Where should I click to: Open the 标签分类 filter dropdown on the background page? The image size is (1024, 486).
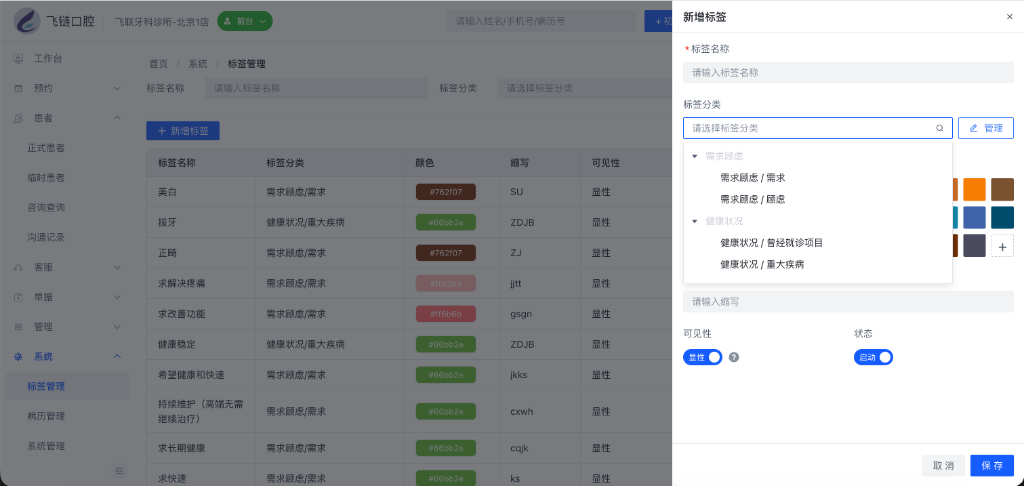pyautogui.click(x=584, y=88)
